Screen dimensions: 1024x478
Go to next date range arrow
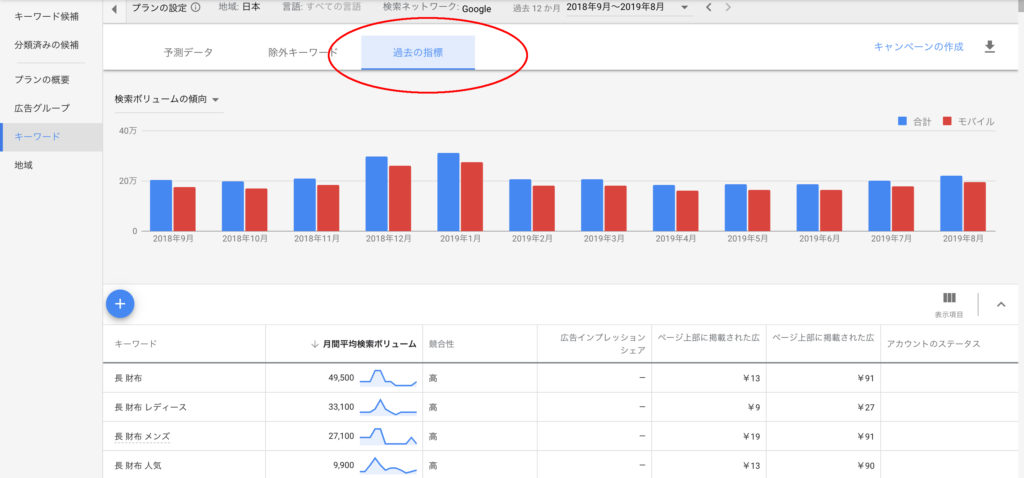pos(727,8)
